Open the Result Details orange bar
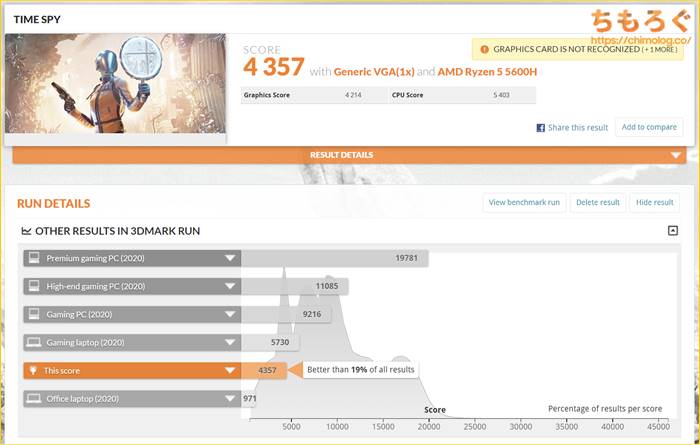The image size is (700, 445). 349,155
